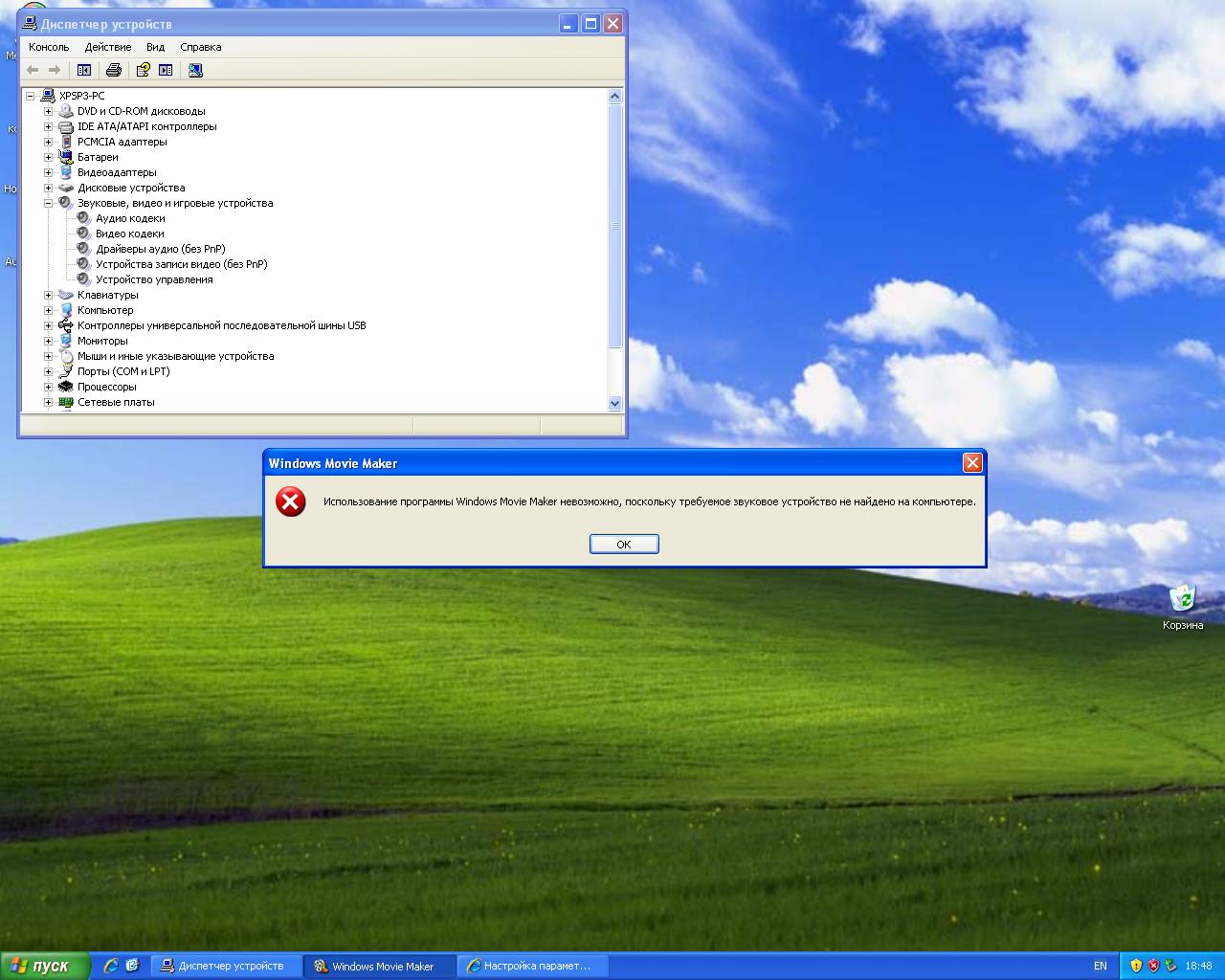This screenshot has height=980, width=1225.
Task: Close the Windows Movie Maker error dialog
Action: pos(972,463)
